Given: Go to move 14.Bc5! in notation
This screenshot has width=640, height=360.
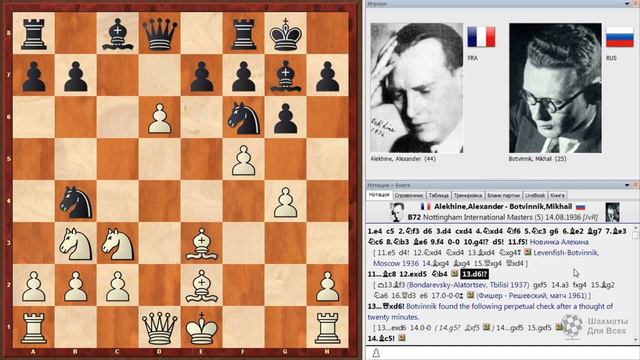Looking at the screenshot, I should pyautogui.click(x=381, y=338).
